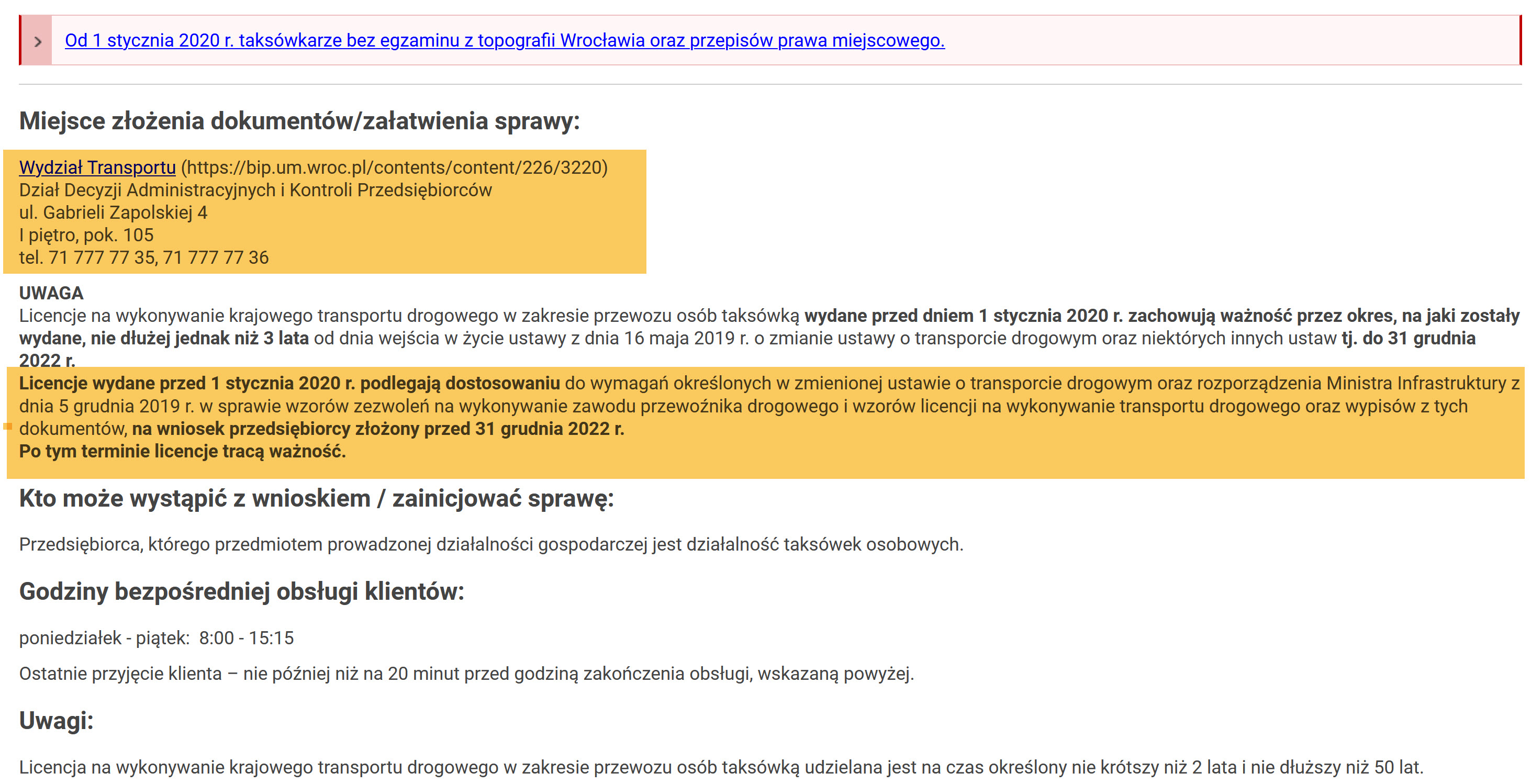Click the paragraph about licence validity up to 50 years
The width and height of the screenshot is (1531, 784).
pyautogui.click(x=720, y=767)
